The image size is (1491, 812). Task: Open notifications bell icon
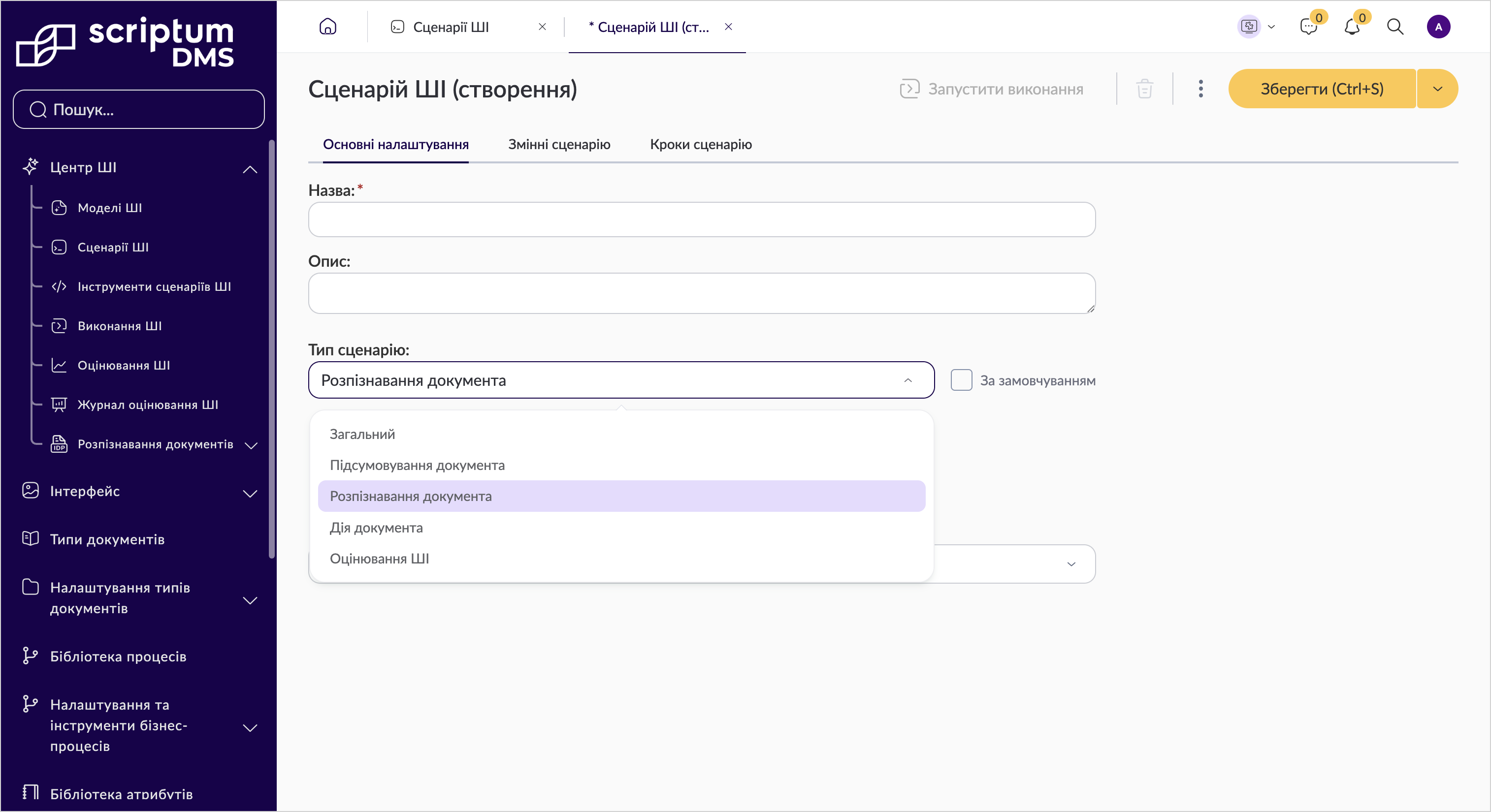[x=1352, y=27]
